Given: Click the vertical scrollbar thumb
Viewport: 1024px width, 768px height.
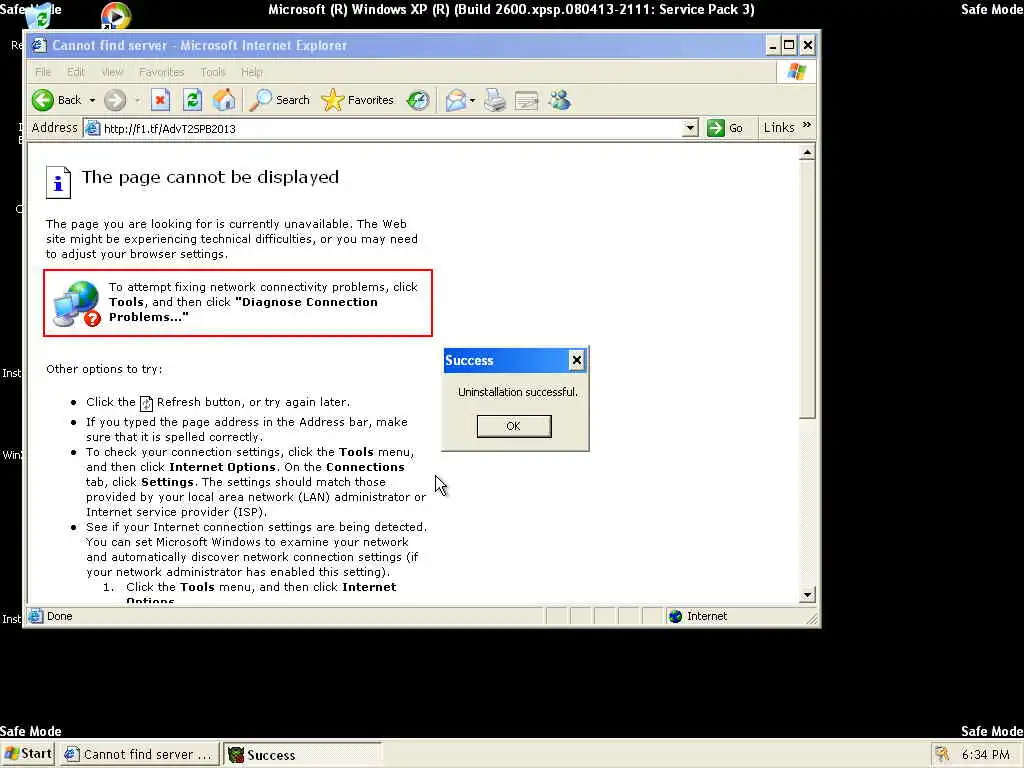Looking at the screenshot, I should point(807,289).
